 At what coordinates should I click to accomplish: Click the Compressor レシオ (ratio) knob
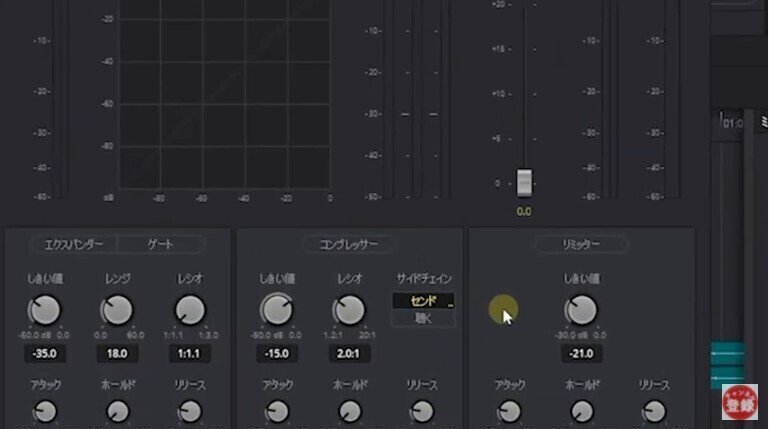tap(349, 310)
